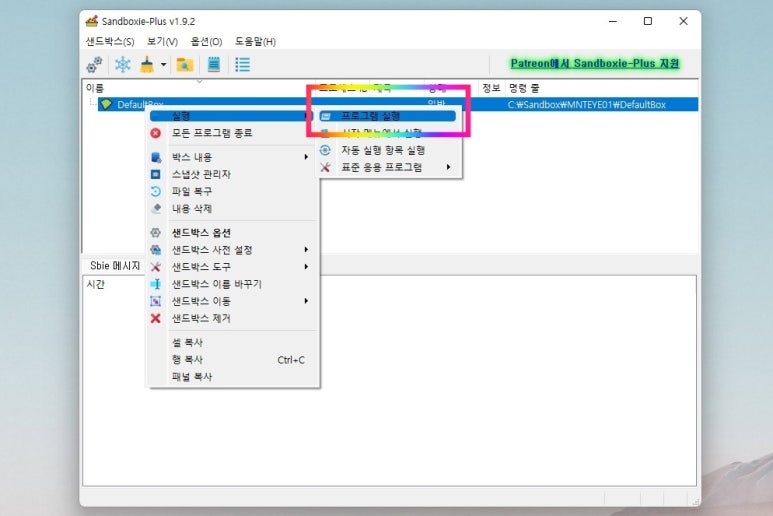Click the 샌드박스 옵션 gear icon
Screen dimensions: 773x516
click(155, 233)
